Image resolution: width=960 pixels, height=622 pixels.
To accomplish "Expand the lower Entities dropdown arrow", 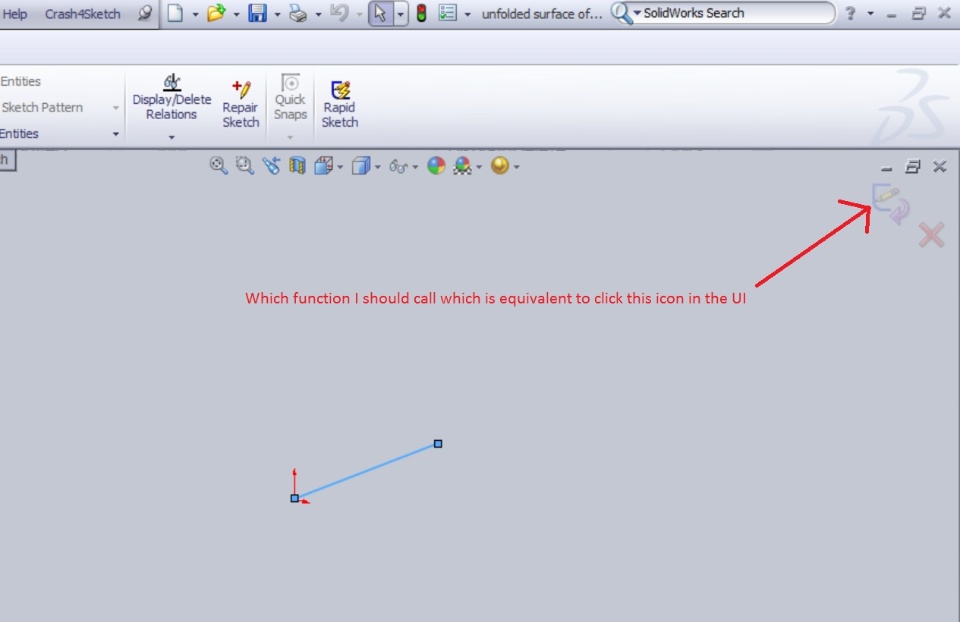I will click(x=116, y=133).
